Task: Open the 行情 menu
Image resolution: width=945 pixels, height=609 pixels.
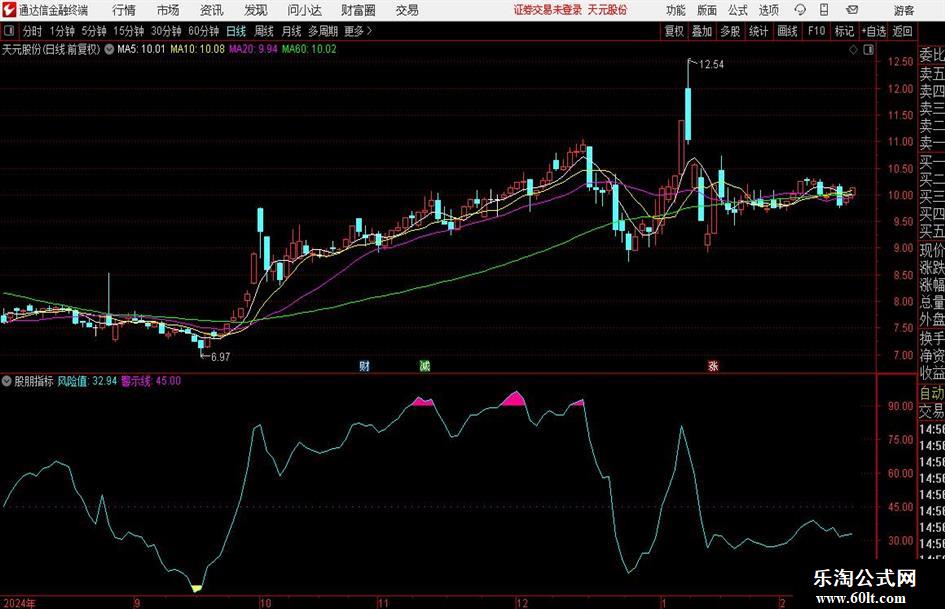Action: pyautogui.click(x=124, y=10)
